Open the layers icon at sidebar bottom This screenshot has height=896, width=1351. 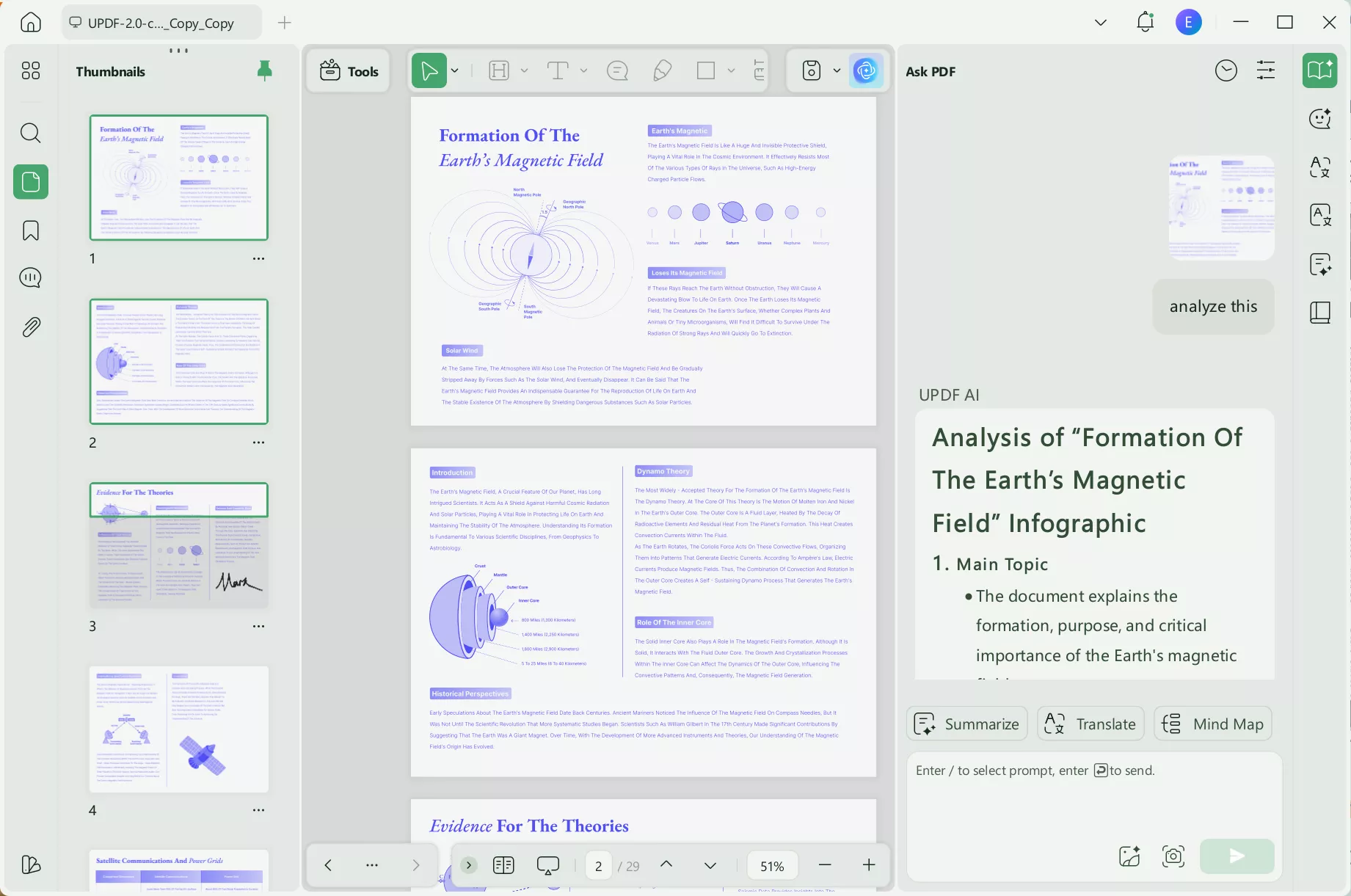(31, 864)
